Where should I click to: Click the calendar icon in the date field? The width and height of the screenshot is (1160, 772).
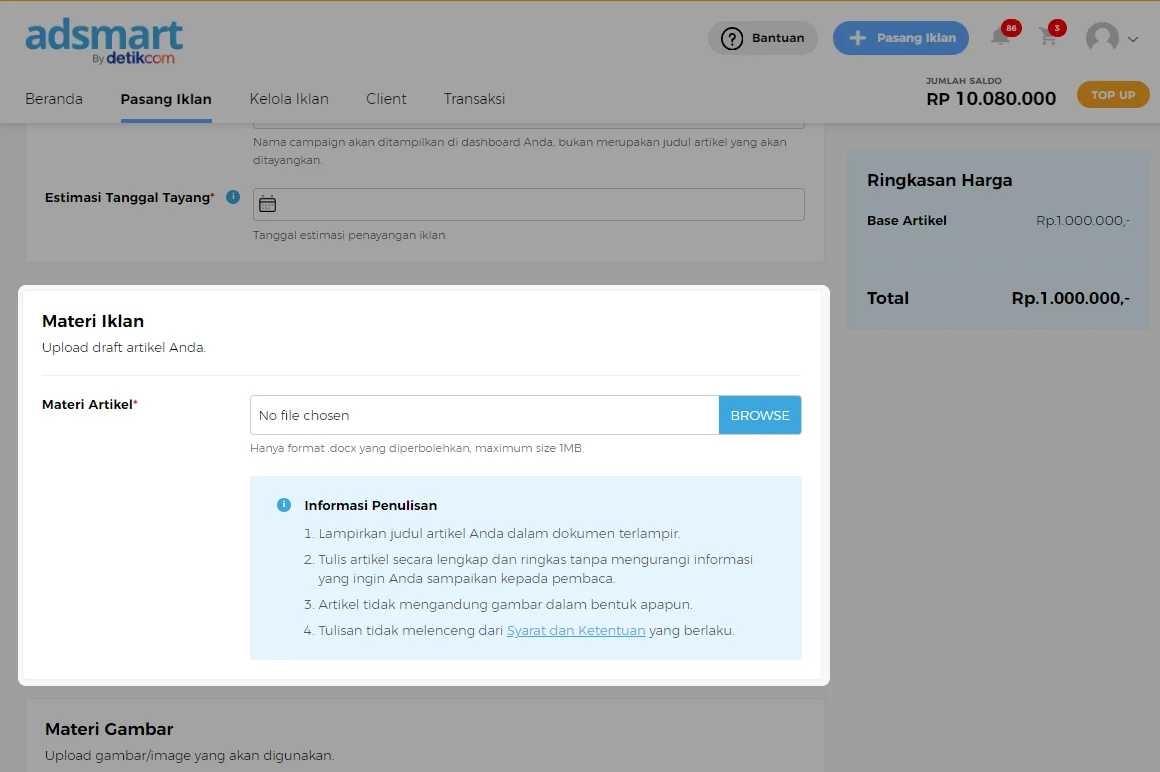(267, 204)
